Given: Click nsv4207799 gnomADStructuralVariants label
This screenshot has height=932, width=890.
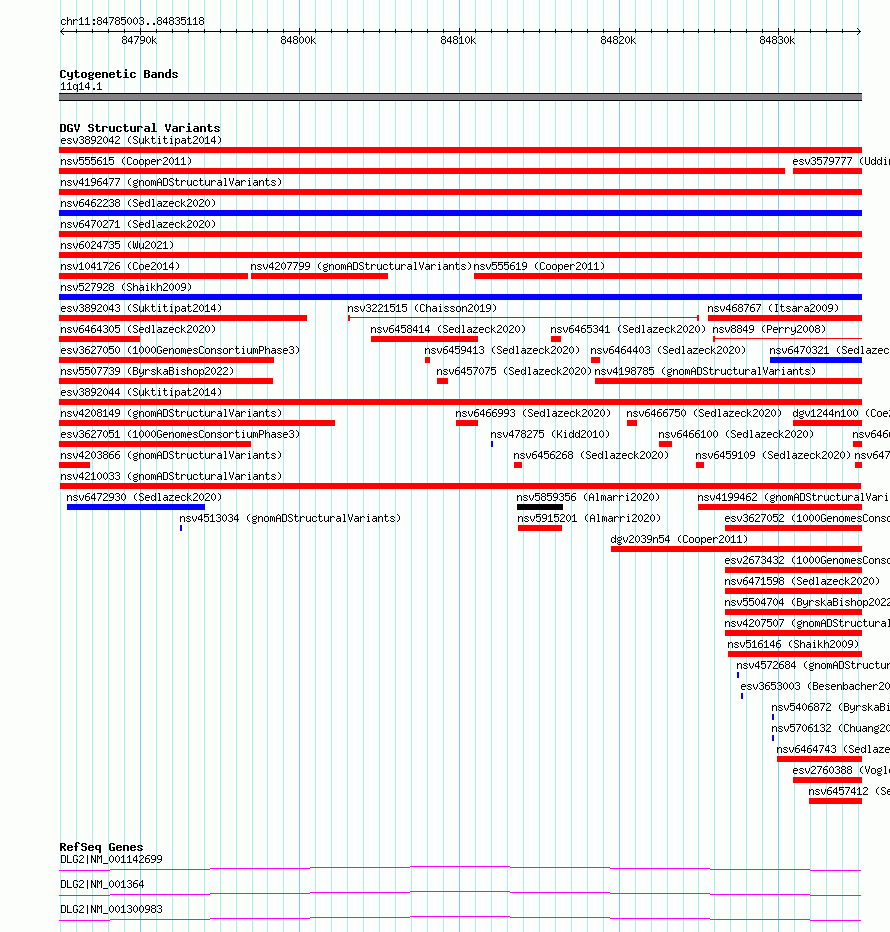Looking at the screenshot, I should 361,266.
